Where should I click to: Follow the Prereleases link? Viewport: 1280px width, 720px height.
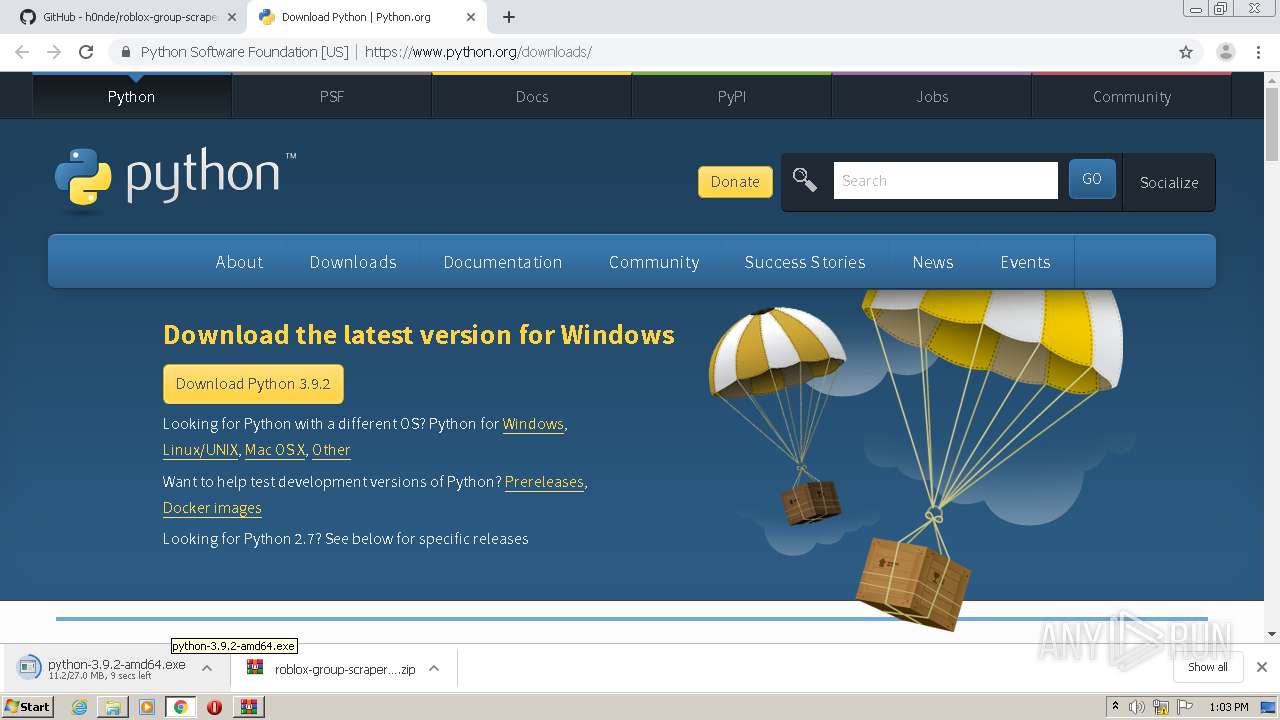pos(544,482)
